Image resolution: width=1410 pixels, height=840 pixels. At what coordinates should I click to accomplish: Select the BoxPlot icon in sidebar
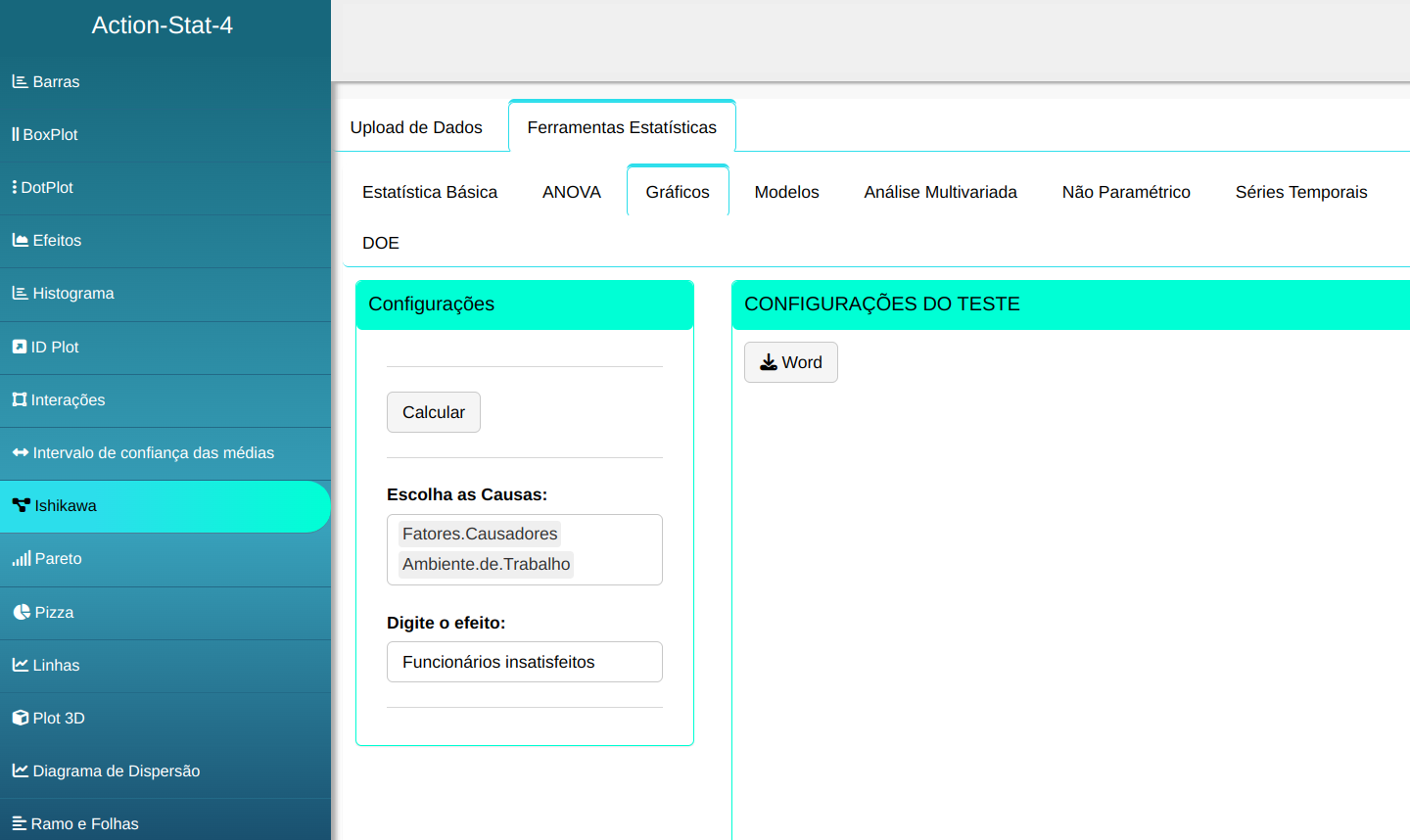16,135
